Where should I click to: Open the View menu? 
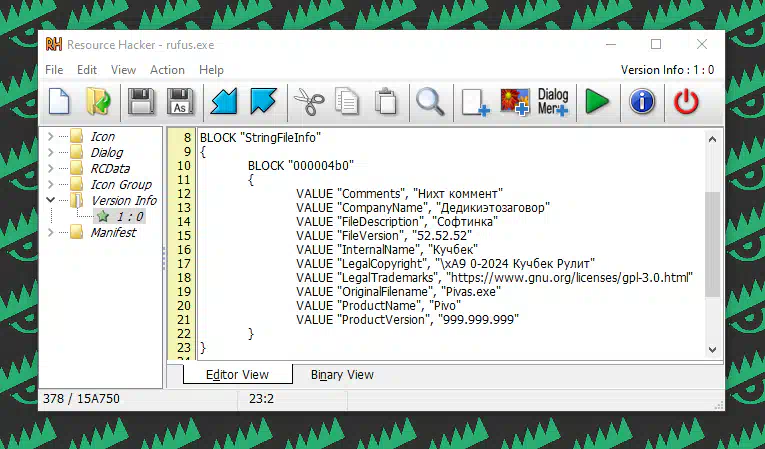[x=123, y=70]
